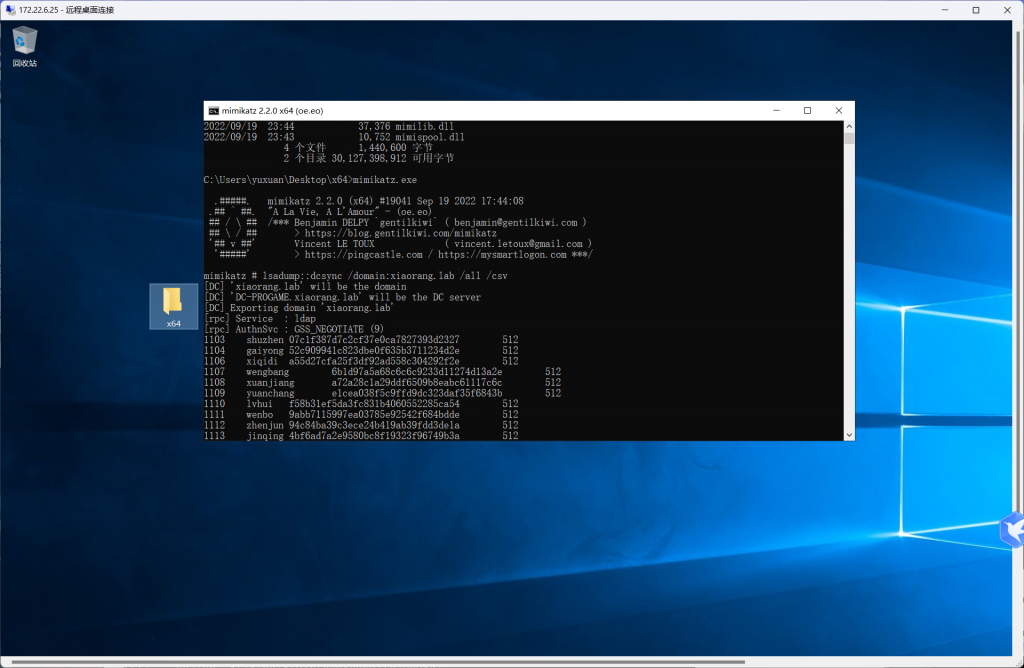Click console scrollbar up arrow
The height and width of the screenshot is (668, 1024).
pos(849,126)
